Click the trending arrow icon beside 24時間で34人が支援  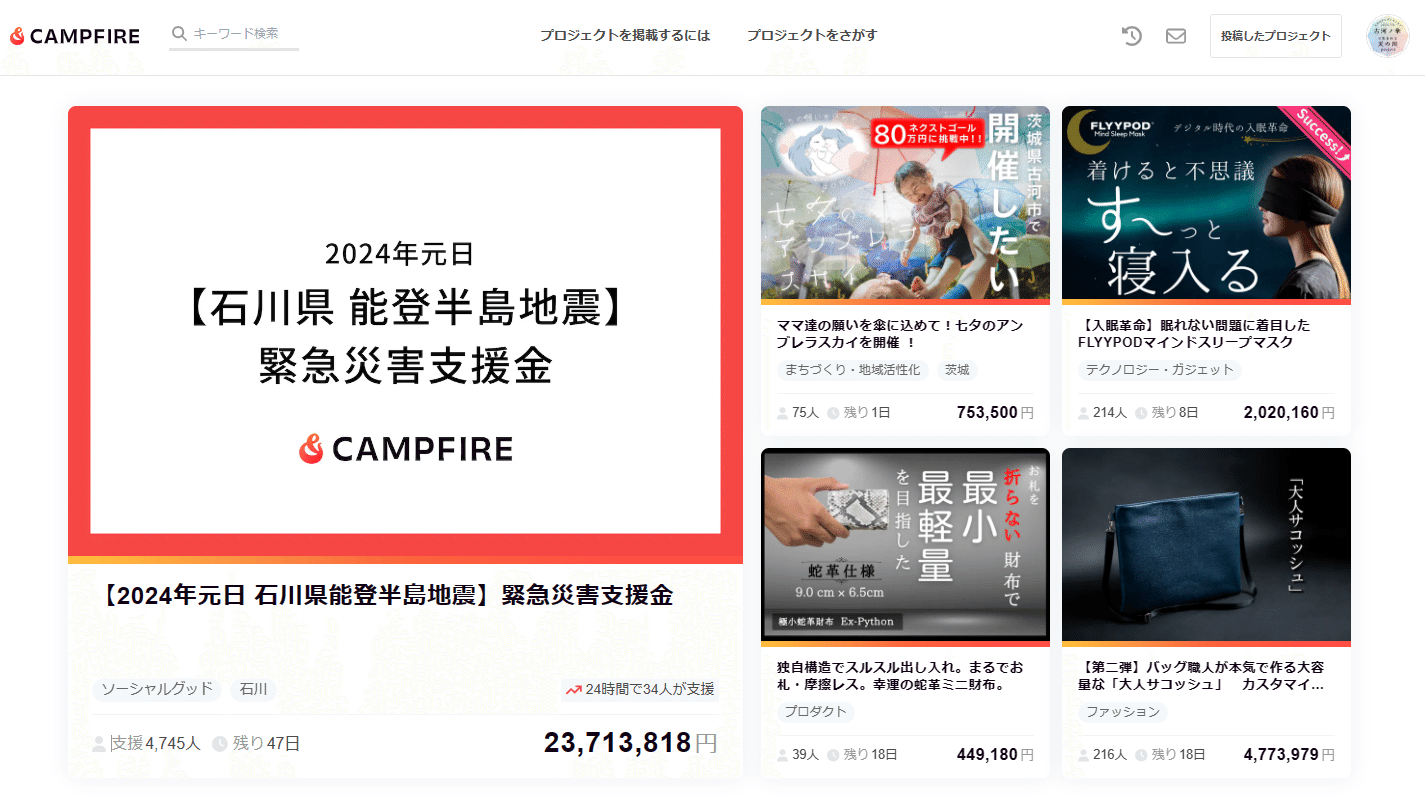(573, 690)
